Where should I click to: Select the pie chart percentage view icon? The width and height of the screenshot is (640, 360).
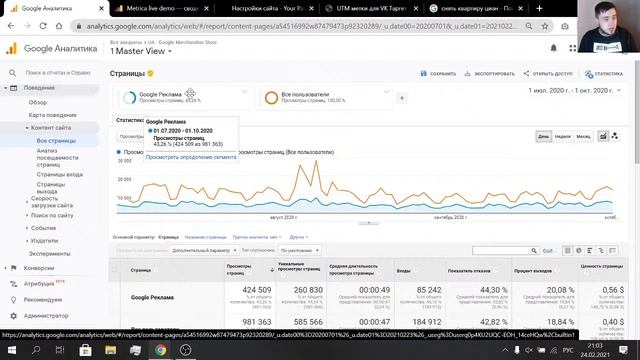(x=579, y=251)
